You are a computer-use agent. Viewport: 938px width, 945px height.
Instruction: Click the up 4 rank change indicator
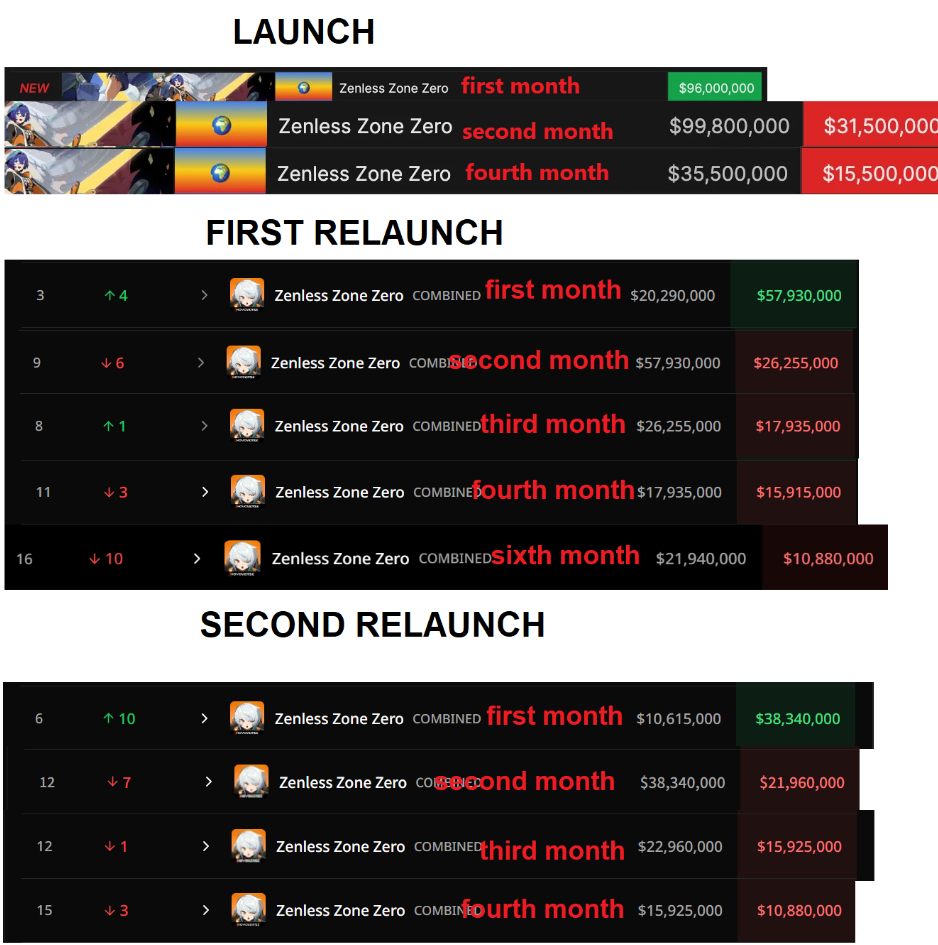click(116, 295)
